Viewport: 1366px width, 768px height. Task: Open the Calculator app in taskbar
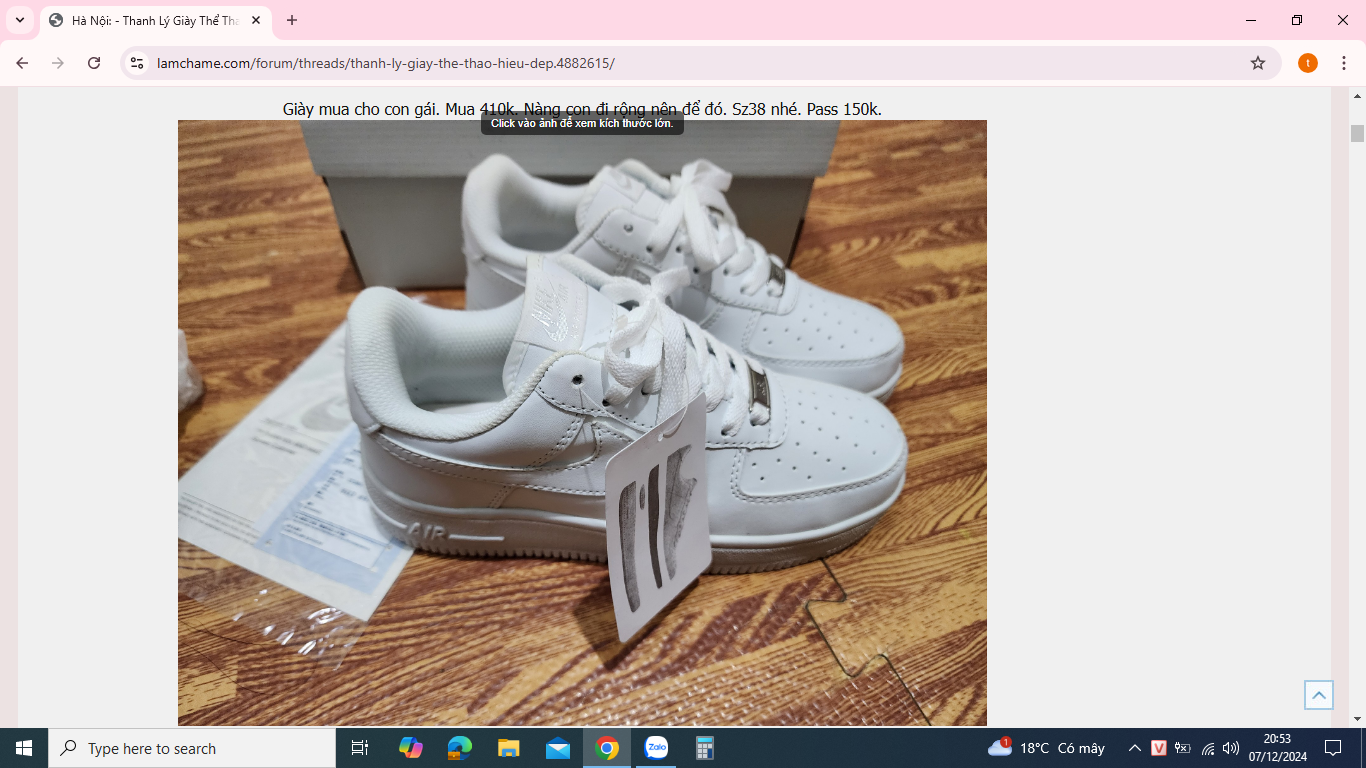pyautogui.click(x=705, y=748)
